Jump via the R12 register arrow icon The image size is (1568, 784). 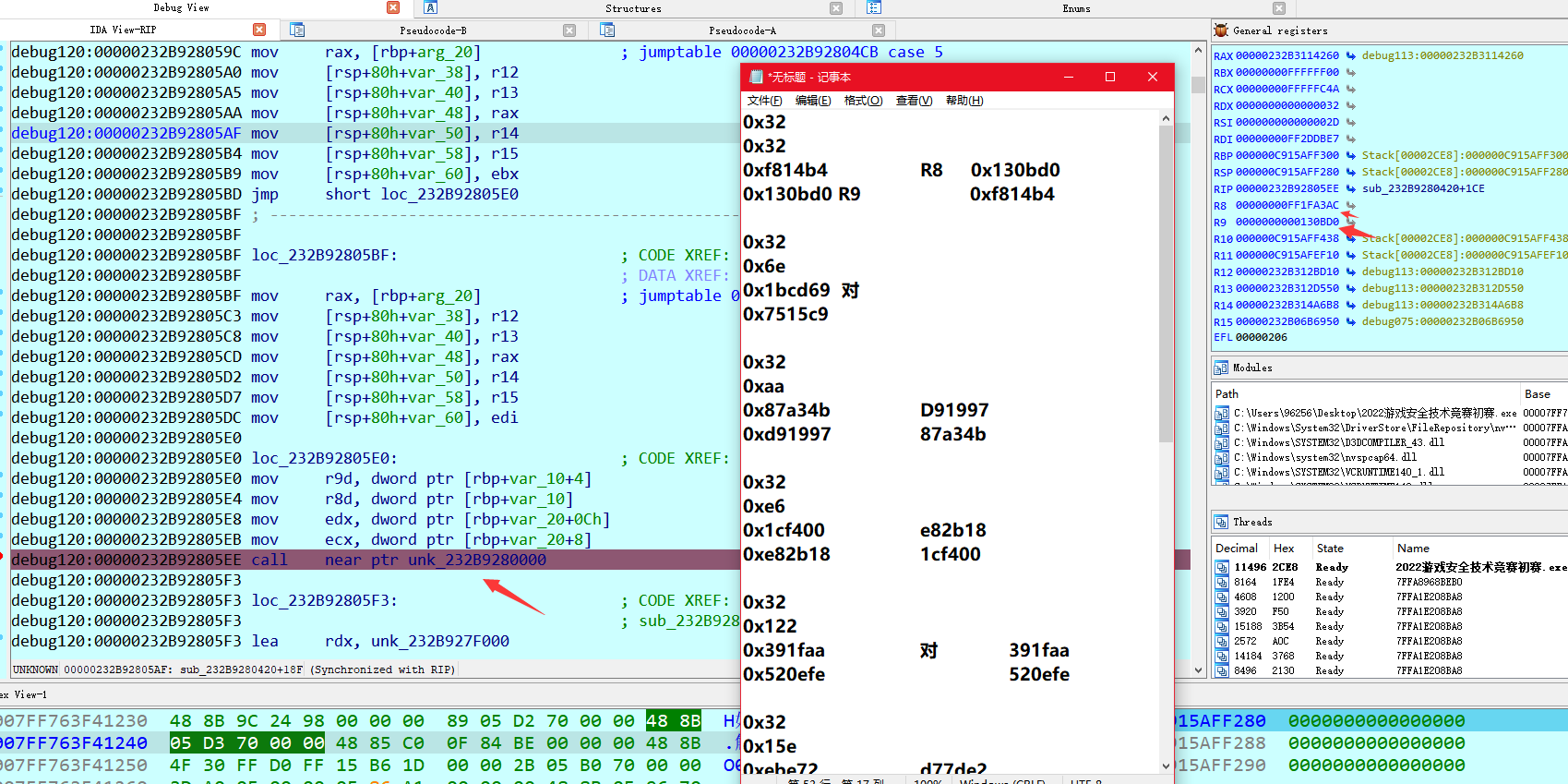click(1350, 271)
